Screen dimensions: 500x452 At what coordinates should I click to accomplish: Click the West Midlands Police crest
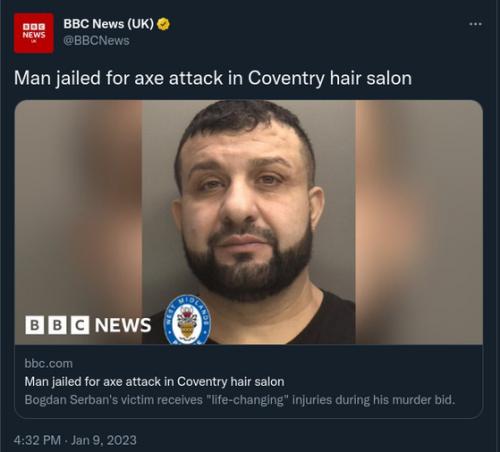(187, 319)
